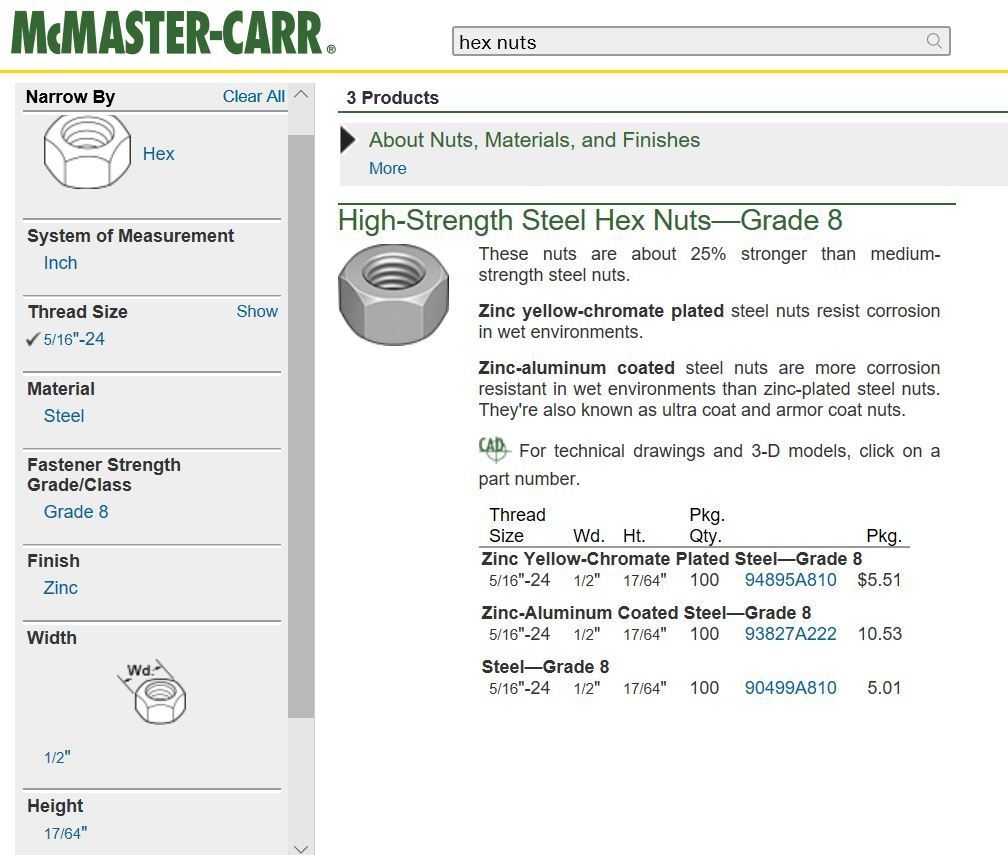
Task: Select the Inch system of measurement
Action: pos(60,263)
